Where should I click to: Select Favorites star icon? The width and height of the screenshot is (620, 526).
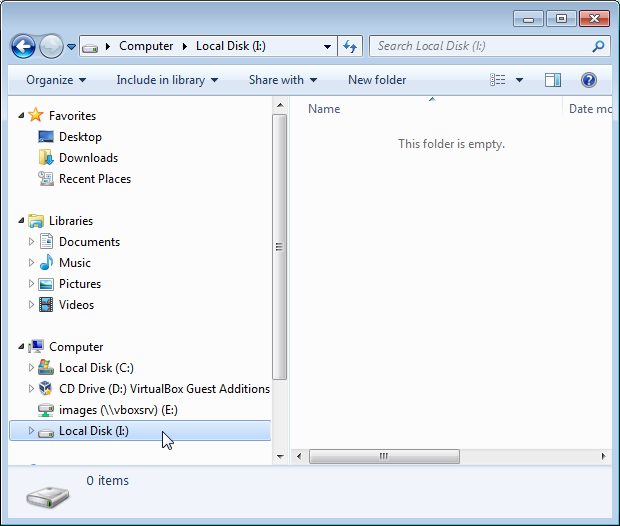36,115
